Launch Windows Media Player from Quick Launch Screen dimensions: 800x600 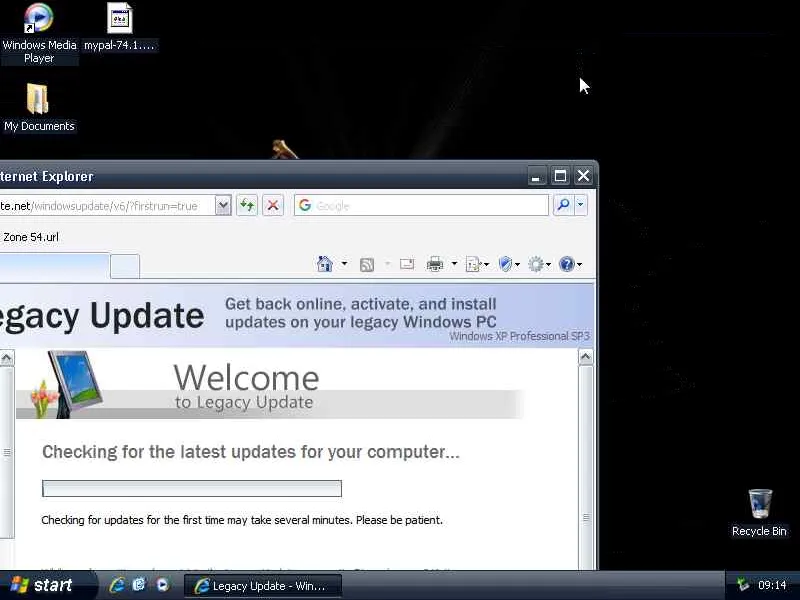pos(163,585)
